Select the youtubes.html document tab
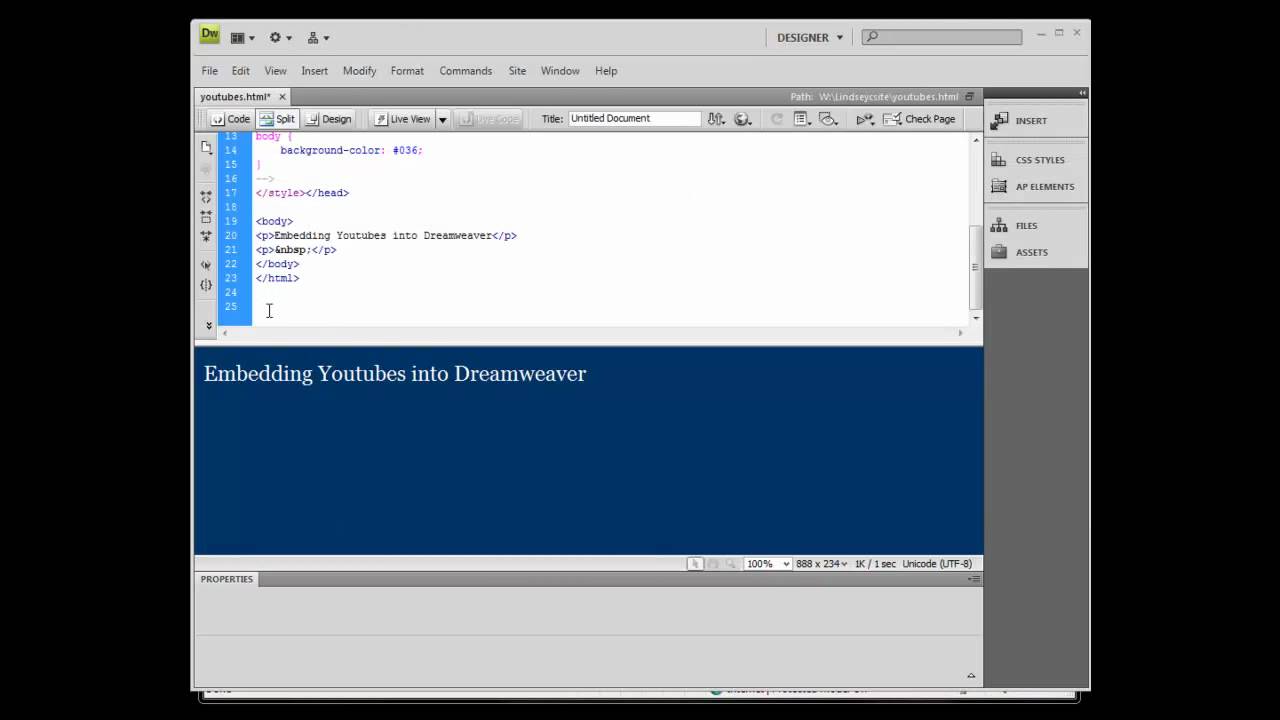 click(235, 97)
